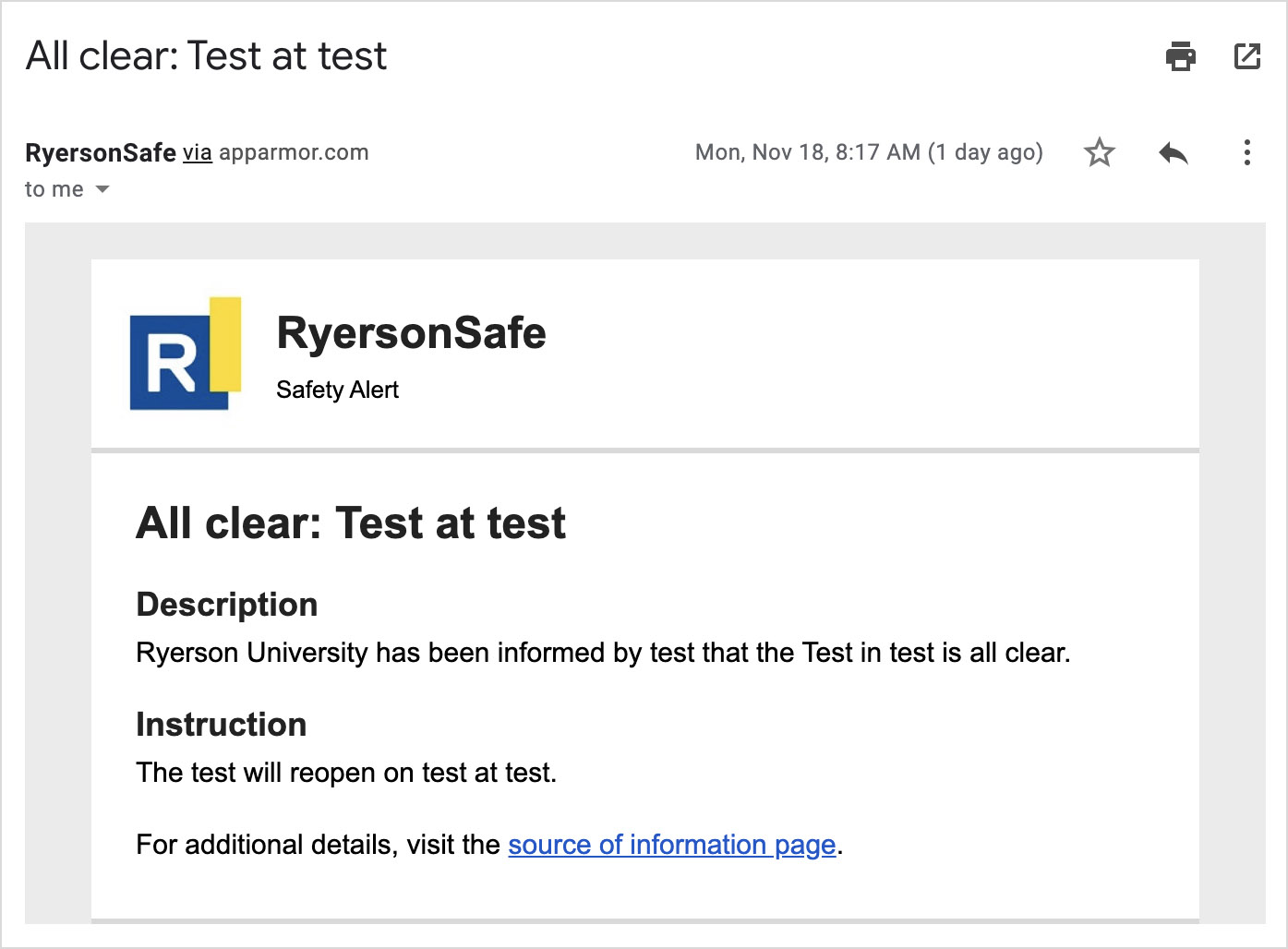
Task: Click the apparmor.com via link
Action: (294, 151)
